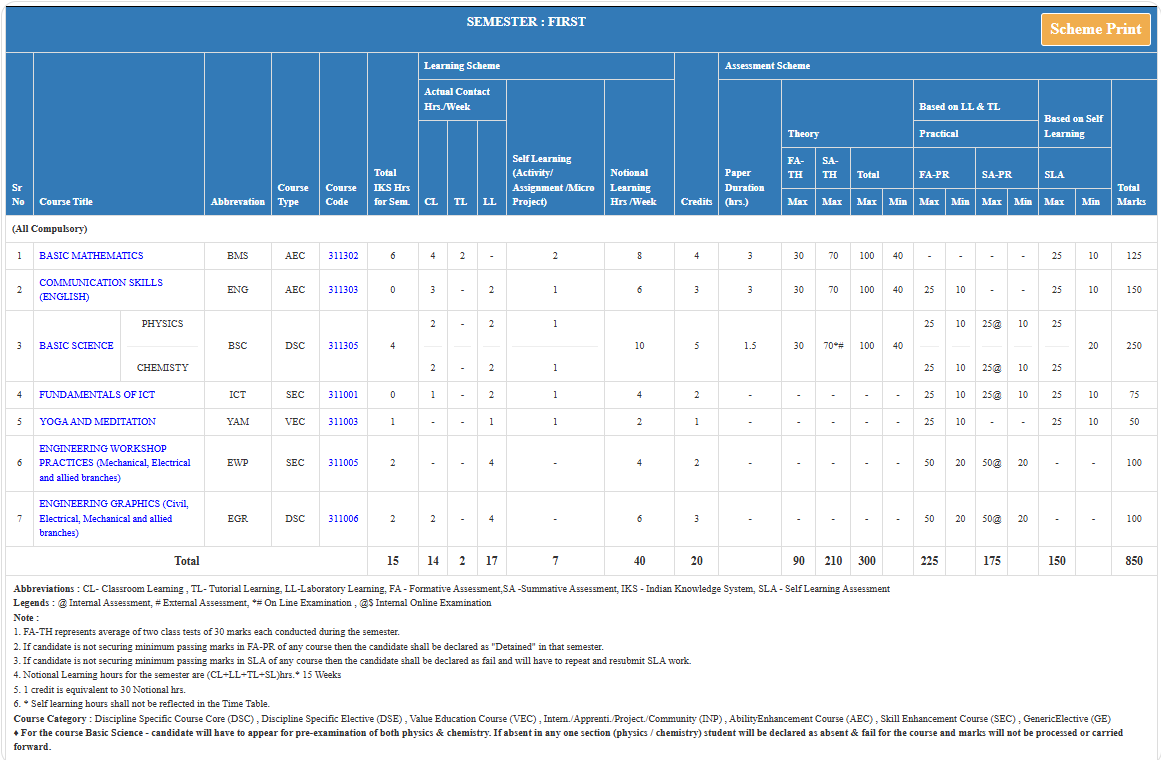Open the BASIC SCIENCE course link
The width and height of the screenshot is (1161, 760).
pos(76,346)
